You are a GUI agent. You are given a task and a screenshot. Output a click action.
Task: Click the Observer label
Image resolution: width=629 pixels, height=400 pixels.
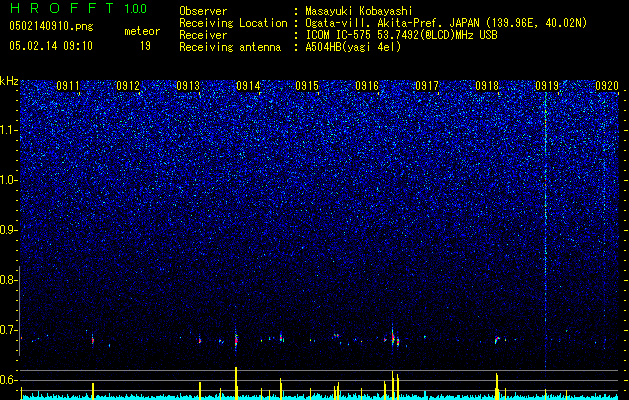pos(203,11)
